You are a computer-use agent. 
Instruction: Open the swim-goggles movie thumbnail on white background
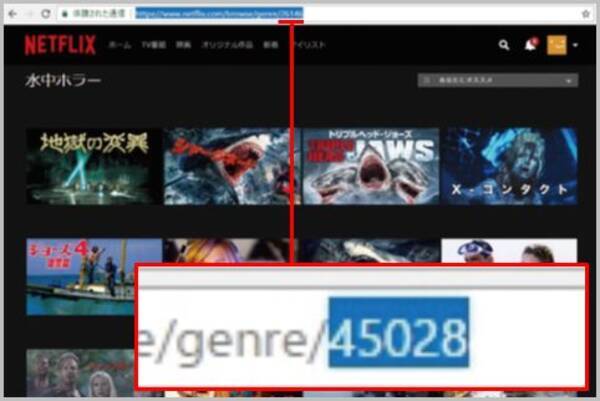[x=509, y=251]
